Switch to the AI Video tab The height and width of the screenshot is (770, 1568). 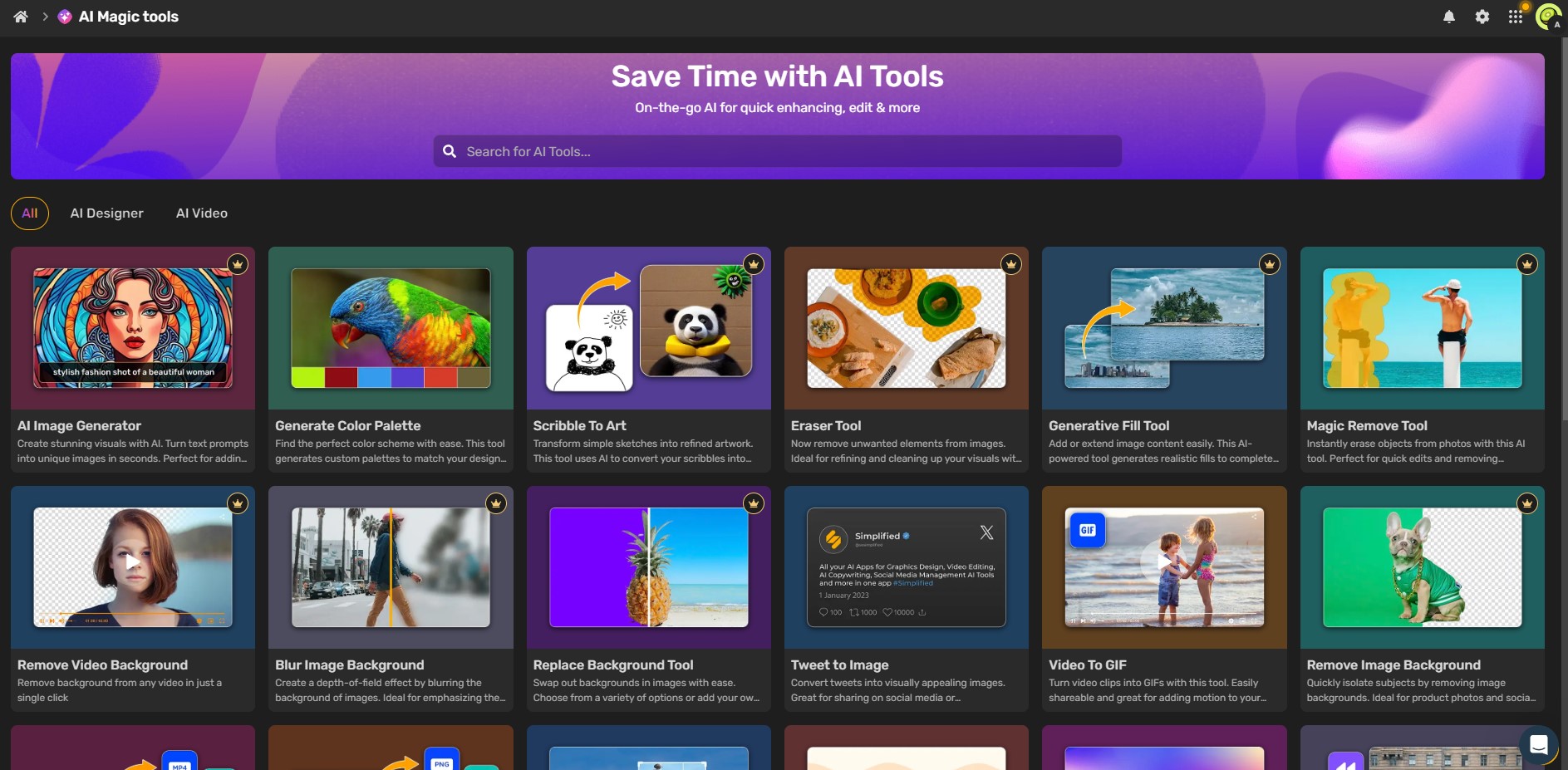202,213
